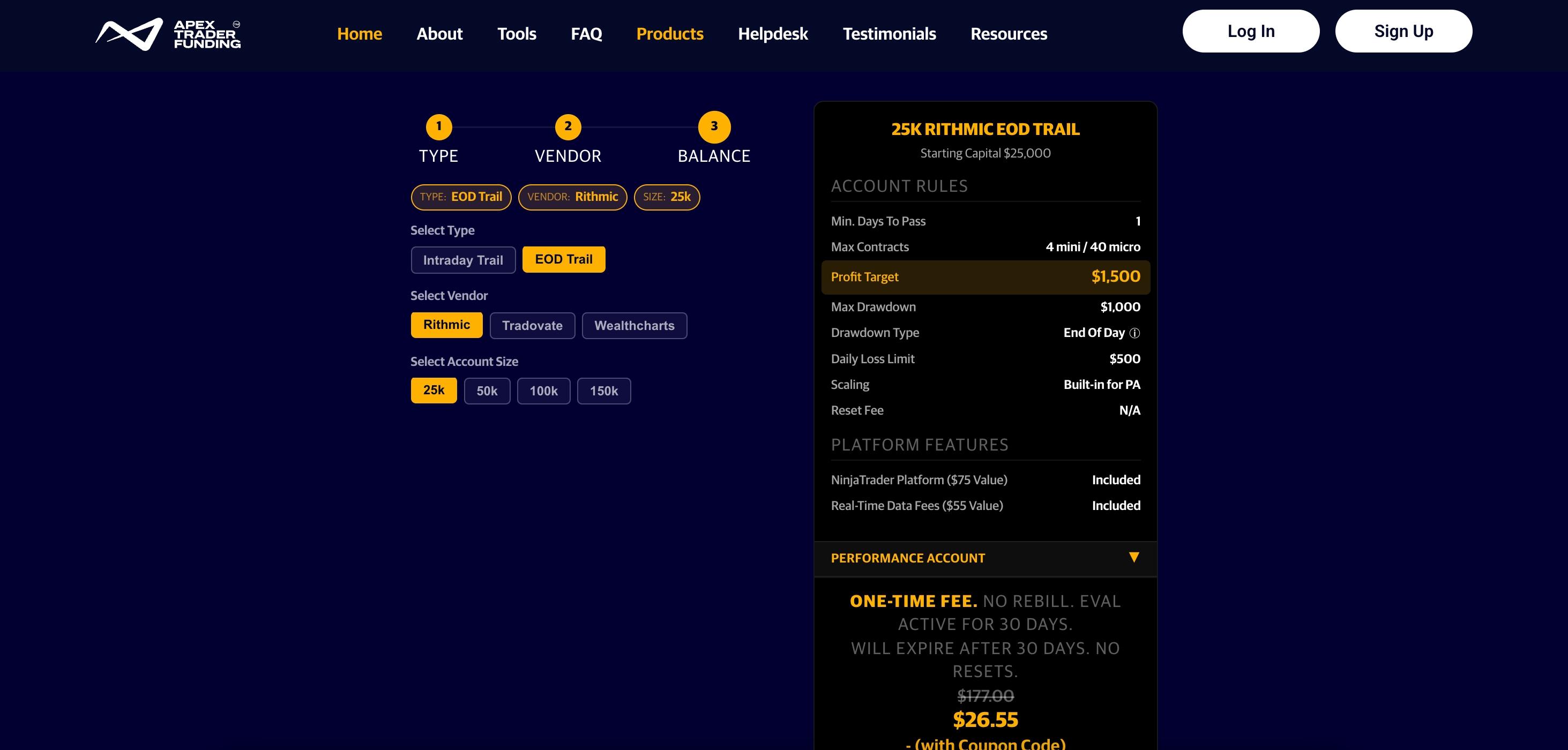The image size is (1568, 750).
Task: Select Wealthcharts as the vendor
Action: click(634, 325)
